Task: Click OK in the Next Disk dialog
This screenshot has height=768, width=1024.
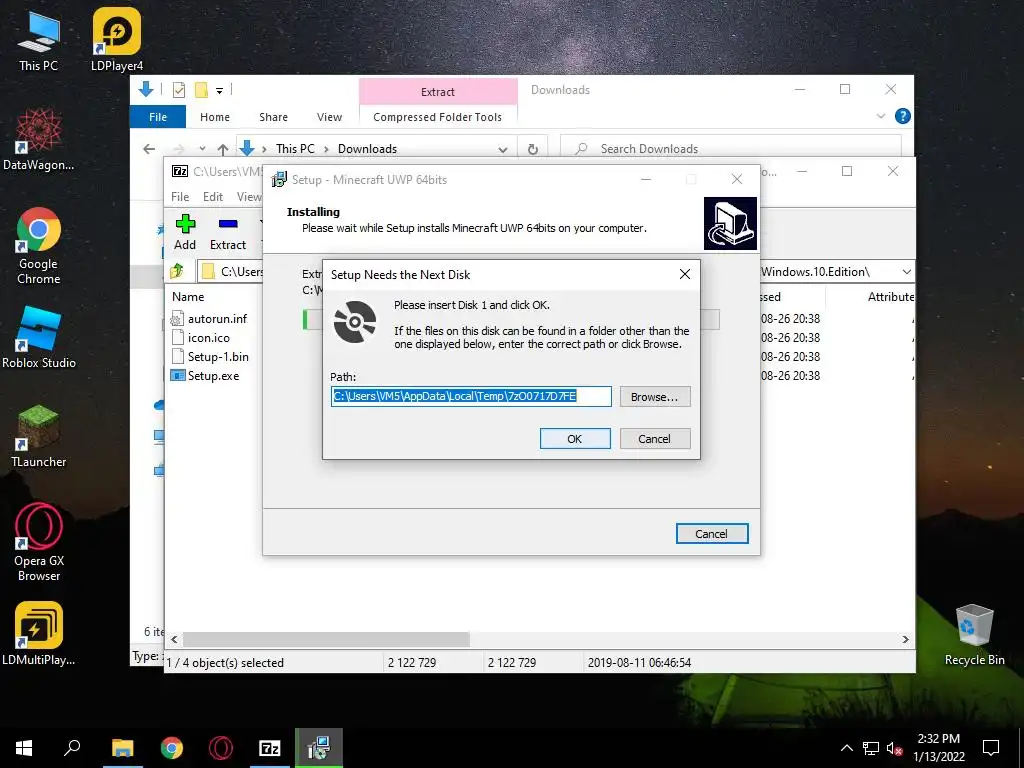Action: tap(575, 439)
